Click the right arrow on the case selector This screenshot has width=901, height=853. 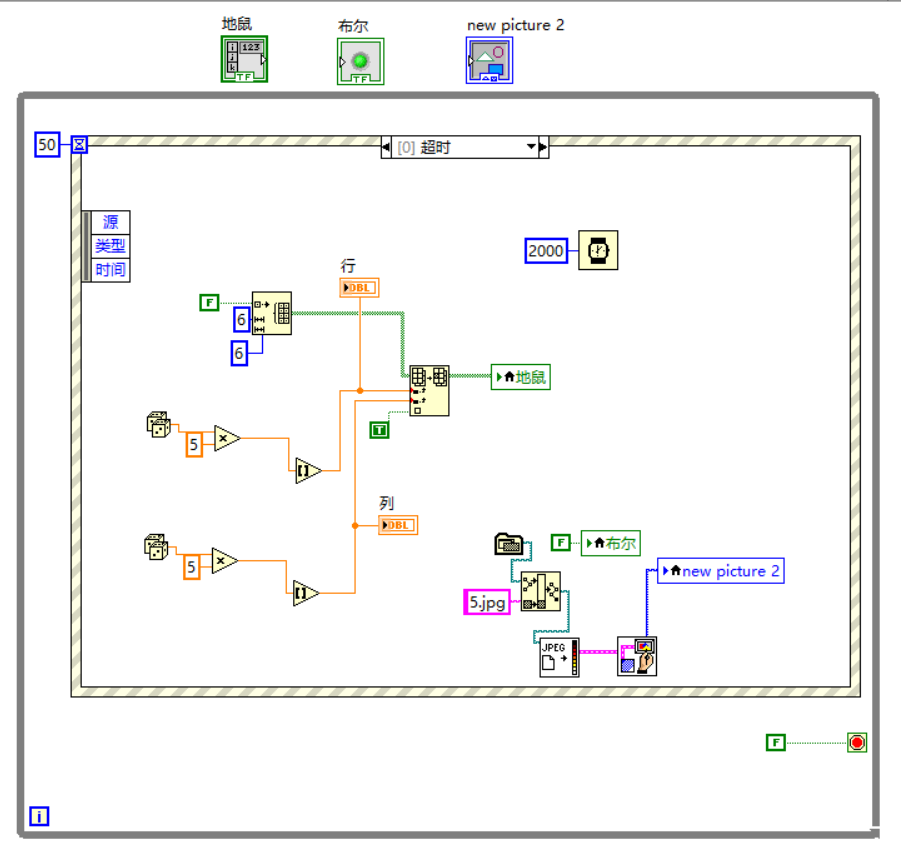(545, 146)
